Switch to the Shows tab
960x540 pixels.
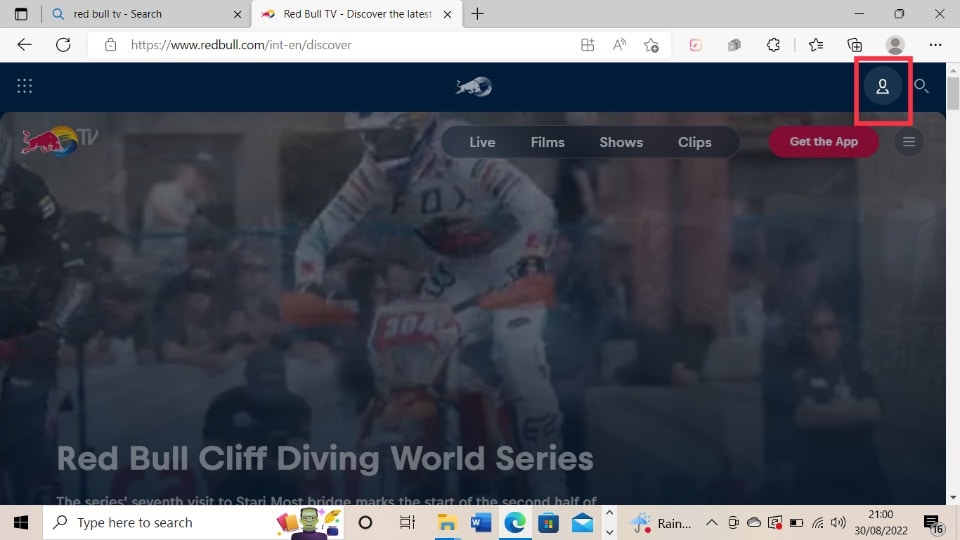(621, 142)
